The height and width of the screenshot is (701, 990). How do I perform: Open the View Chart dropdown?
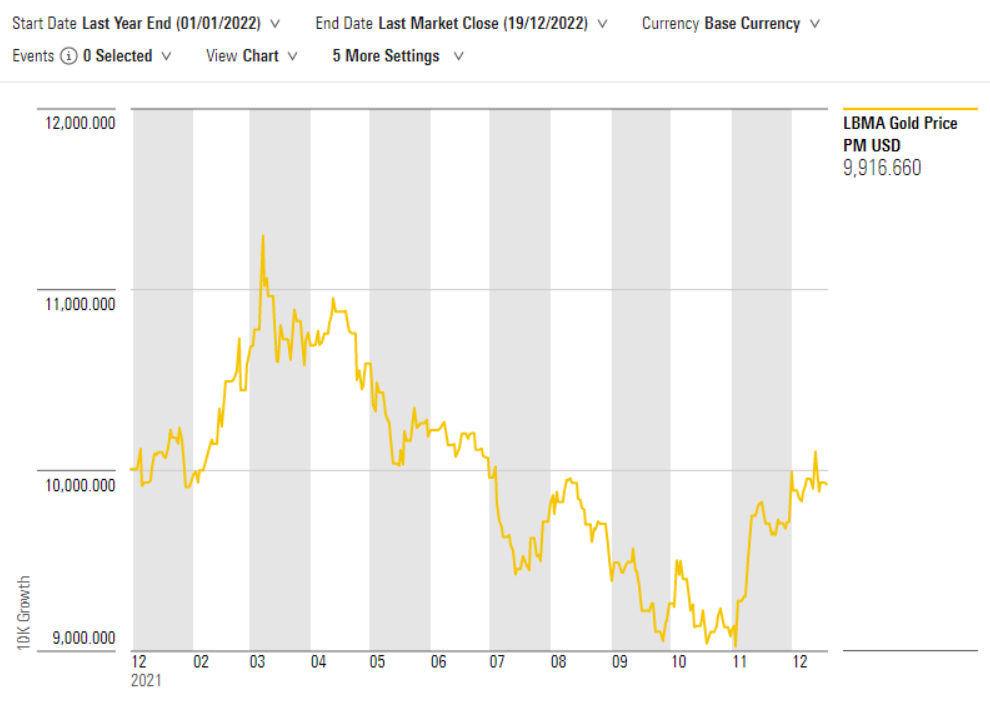click(251, 56)
